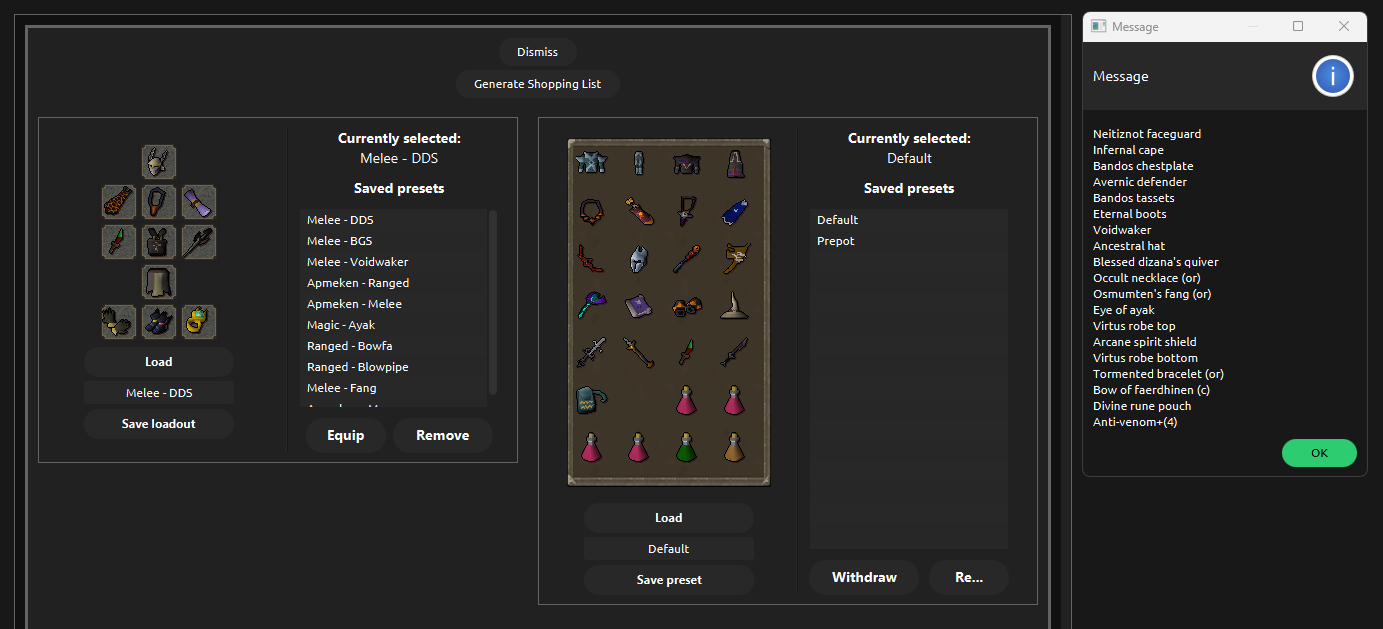Confirm the message with OK
The width and height of the screenshot is (1383, 629).
tap(1319, 453)
